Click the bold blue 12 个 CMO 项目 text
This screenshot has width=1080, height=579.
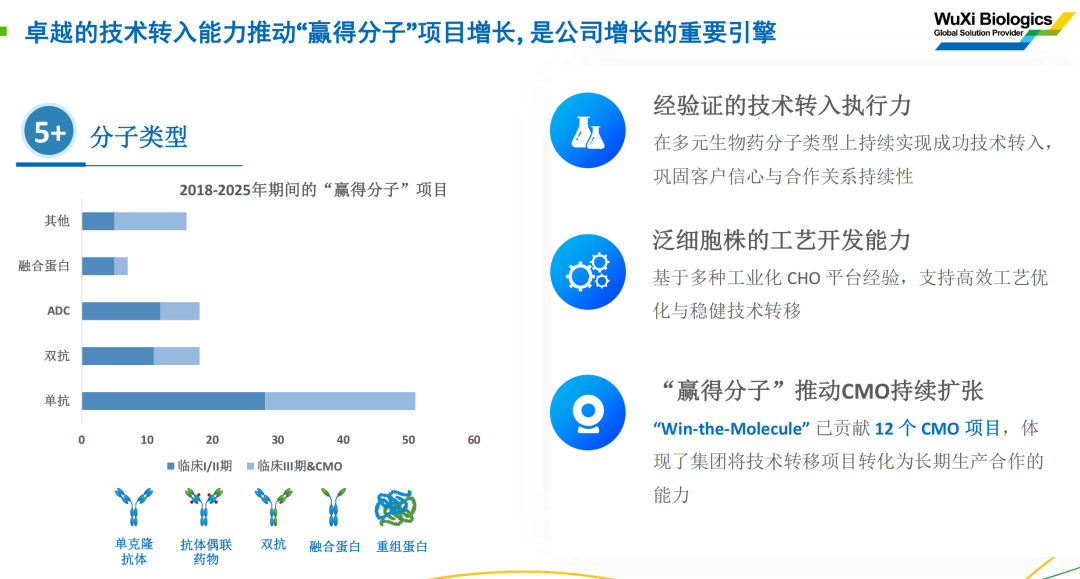[x=937, y=428]
